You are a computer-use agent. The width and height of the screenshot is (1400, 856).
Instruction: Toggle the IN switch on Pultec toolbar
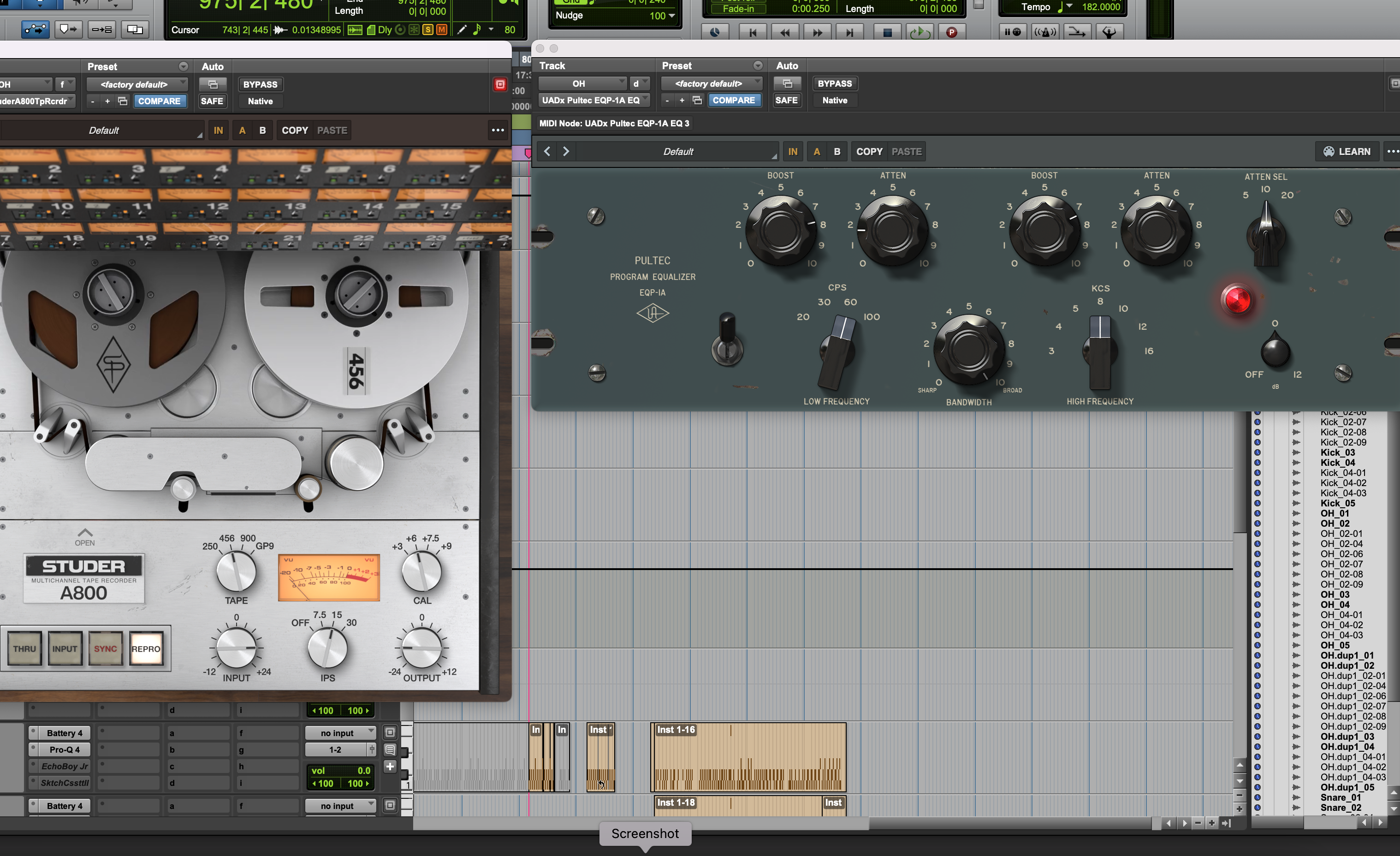click(x=793, y=152)
